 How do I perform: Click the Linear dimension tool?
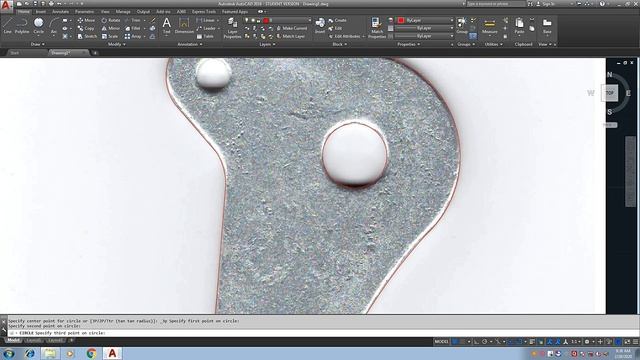coord(206,20)
